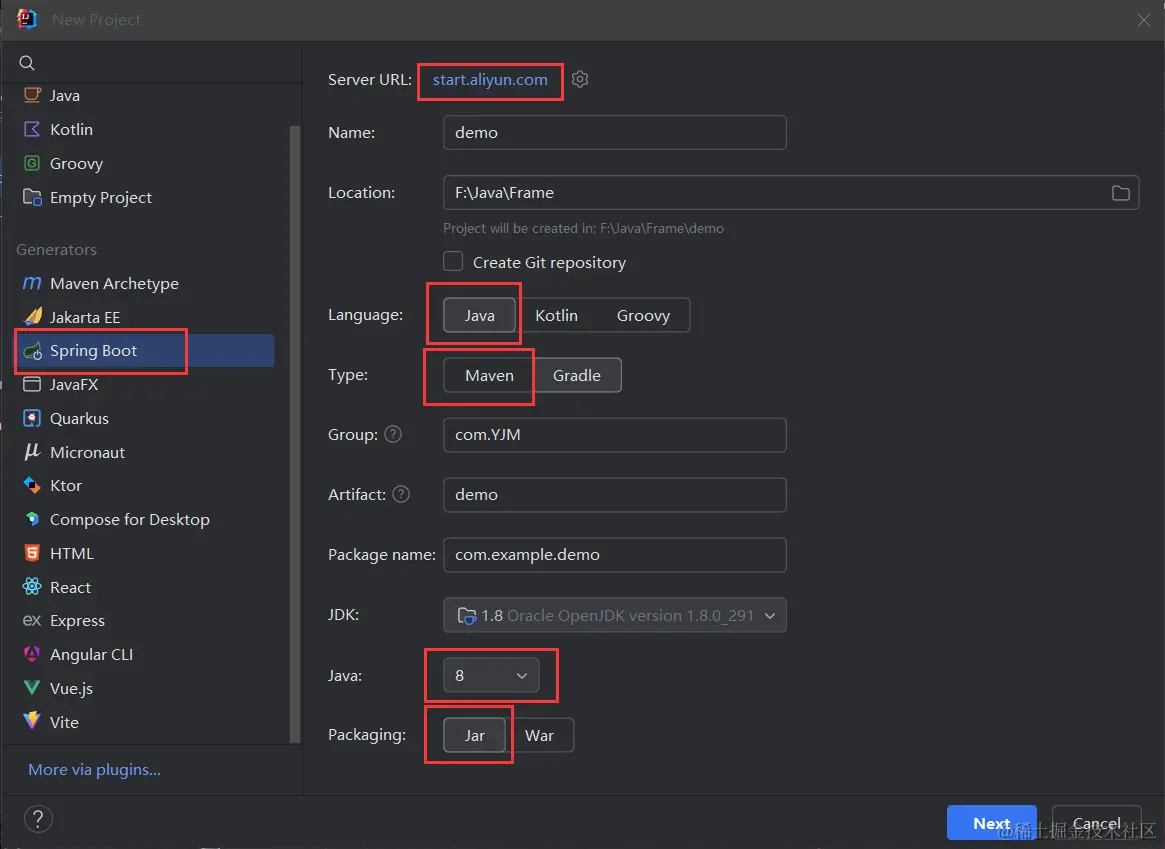This screenshot has width=1165, height=849.
Task: Choose Gradle build type
Action: pos(577,375)
